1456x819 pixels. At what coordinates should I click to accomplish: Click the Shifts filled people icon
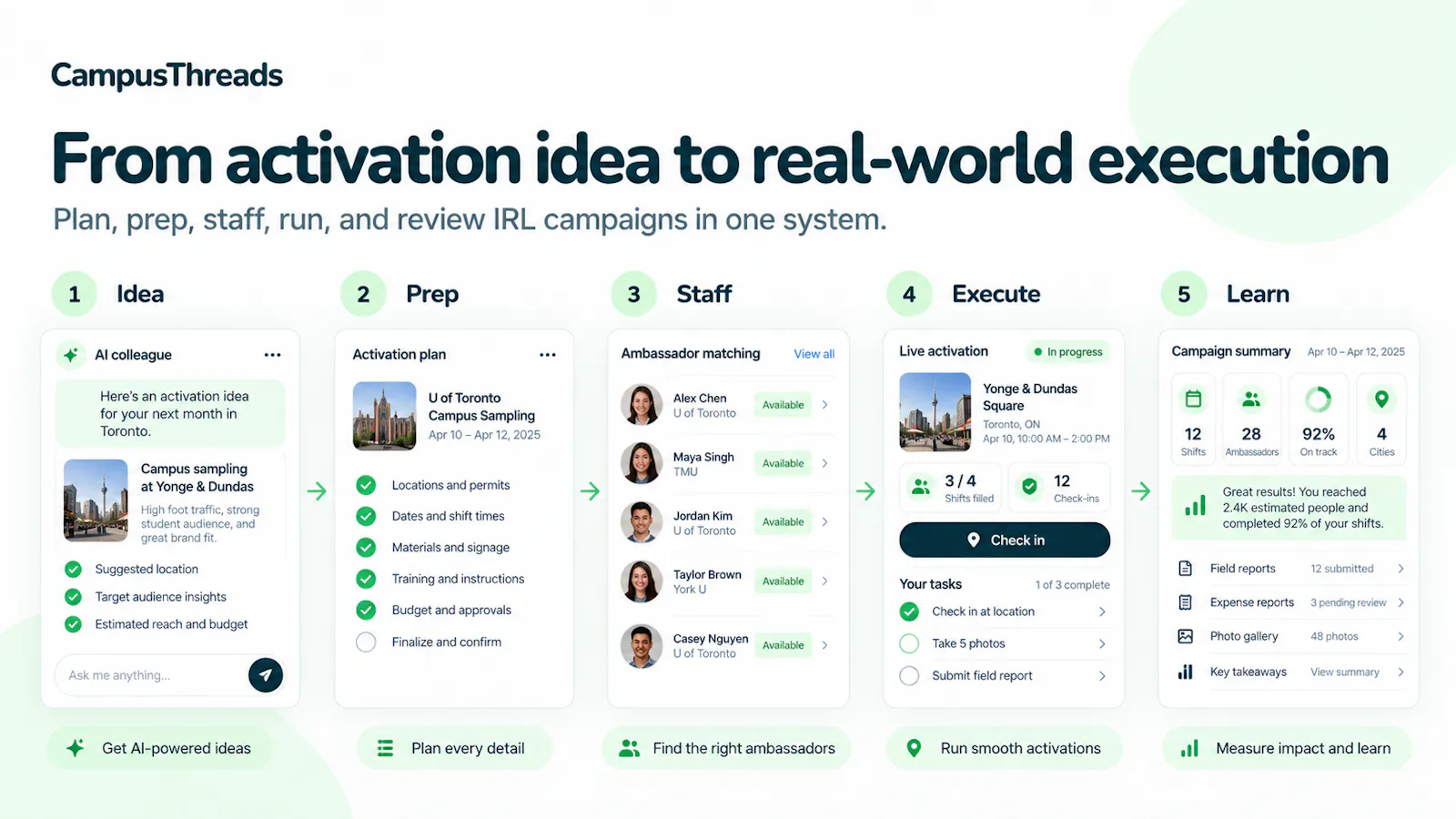click(921, 487)
